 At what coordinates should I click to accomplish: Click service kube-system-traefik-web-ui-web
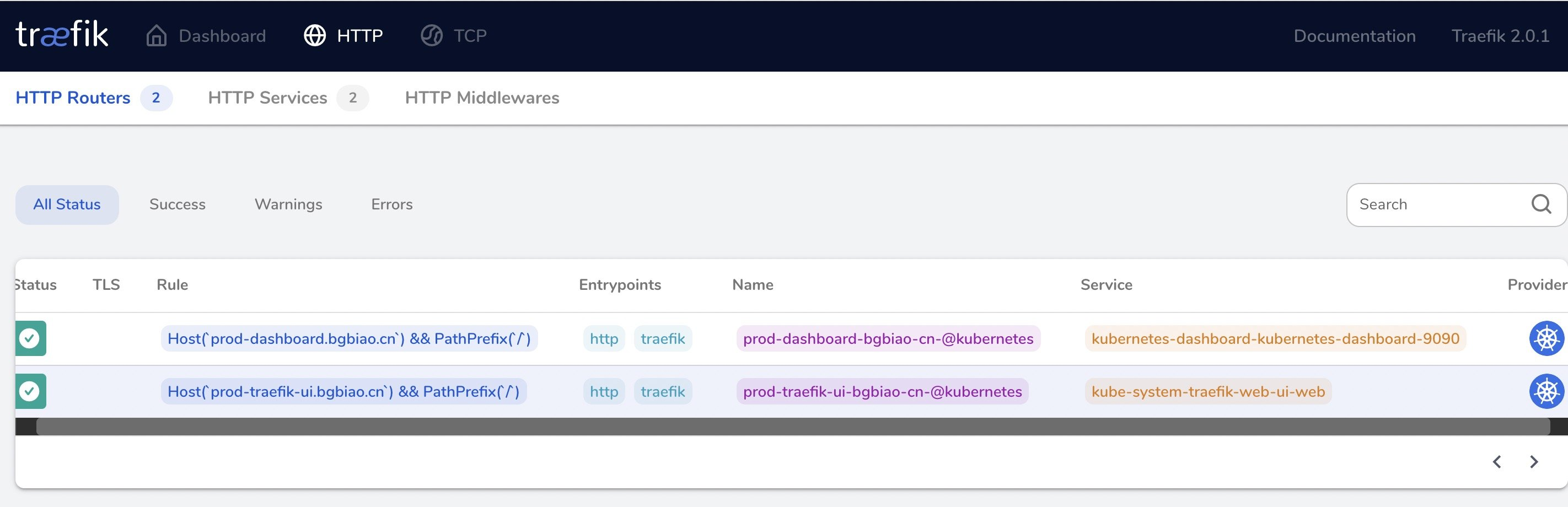point(1209,391)
